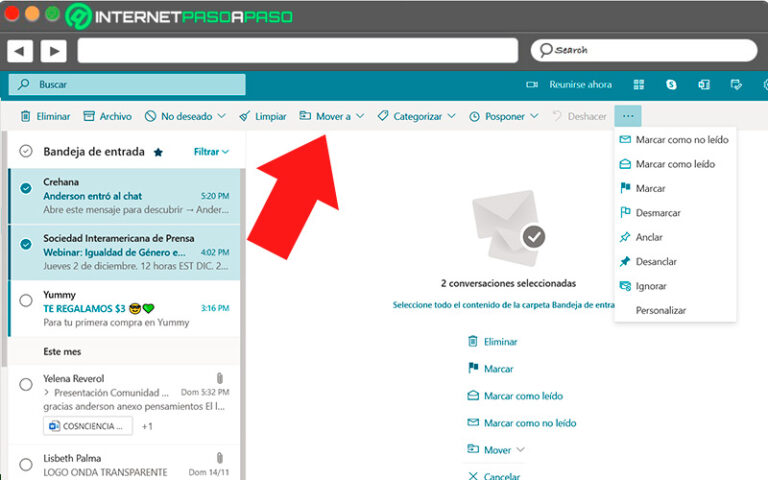The image size is (768, 480).
Task: Click the Deshacer undo arrow icon
Action: [x=557, y=116]
